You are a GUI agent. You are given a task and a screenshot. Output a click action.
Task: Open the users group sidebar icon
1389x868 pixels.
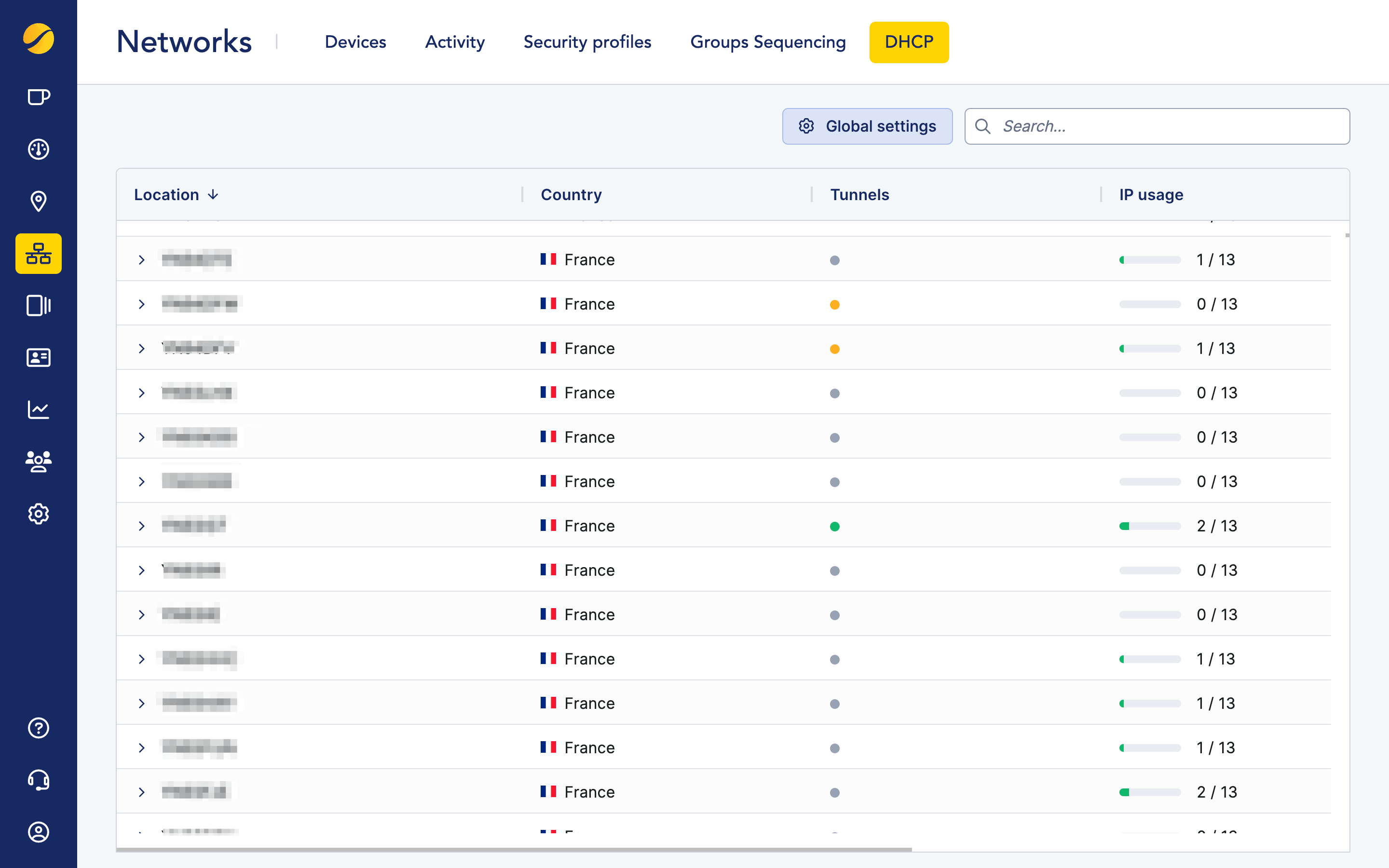(39, 461)
